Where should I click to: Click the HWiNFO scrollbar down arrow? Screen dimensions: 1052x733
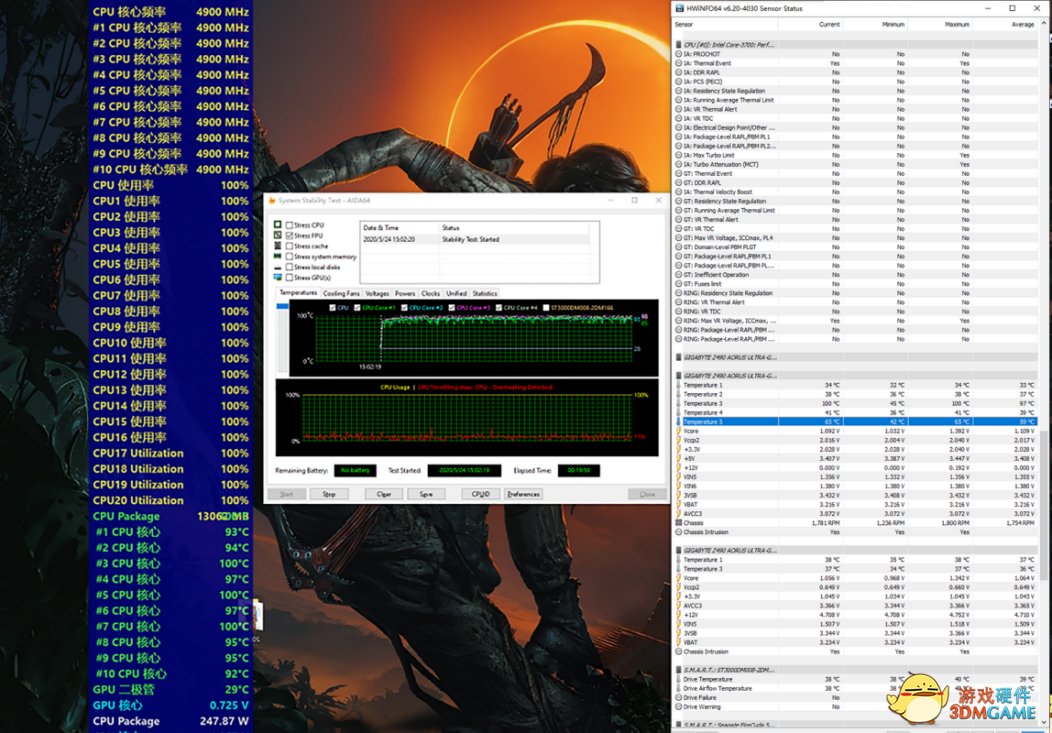point(1045,722)
